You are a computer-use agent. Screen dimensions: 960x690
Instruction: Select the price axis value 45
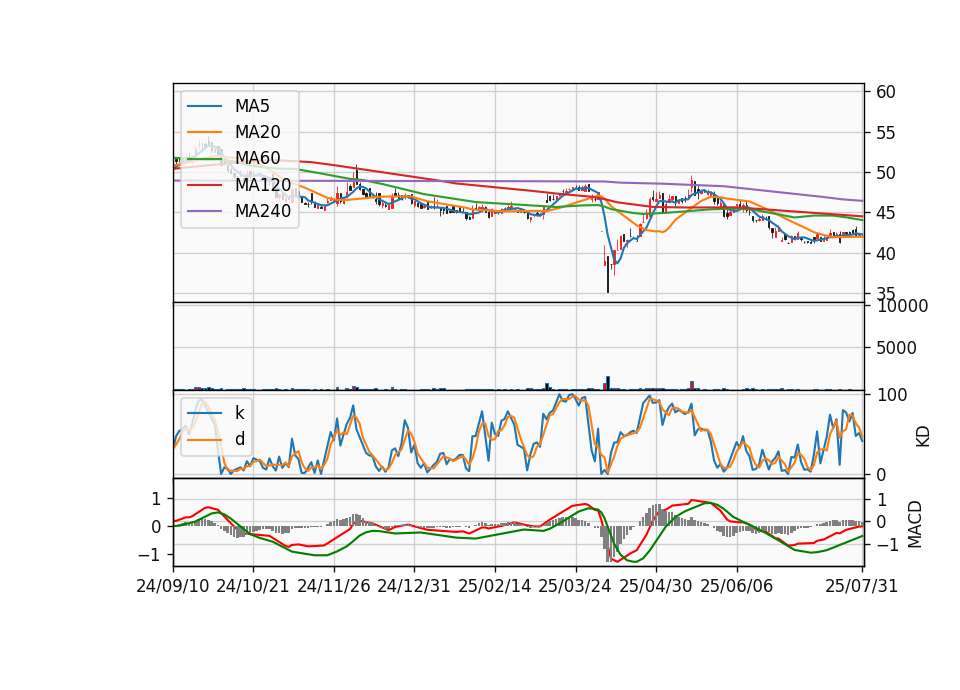tap(886, 213)
